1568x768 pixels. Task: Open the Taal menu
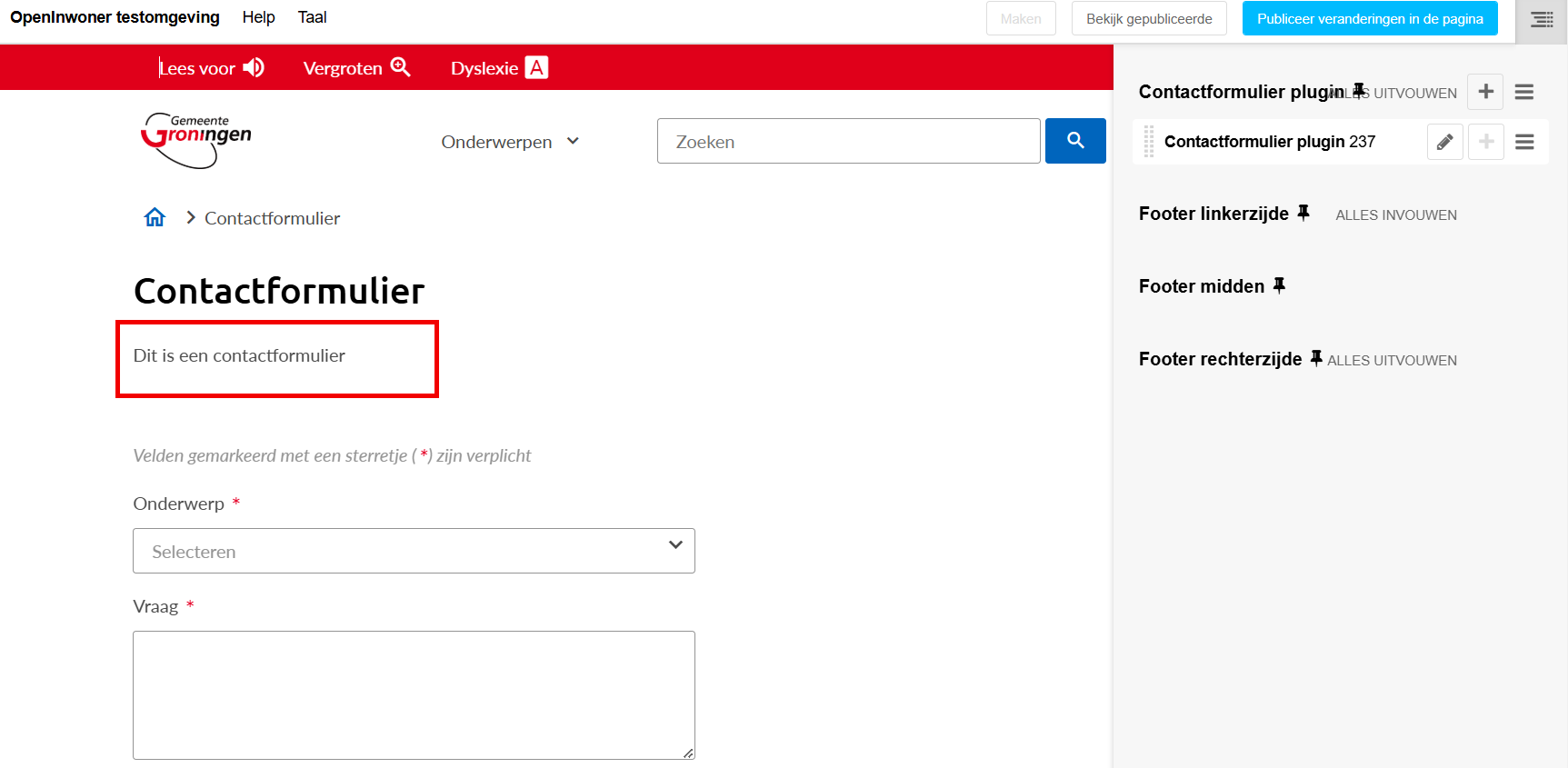coord(312,17)
